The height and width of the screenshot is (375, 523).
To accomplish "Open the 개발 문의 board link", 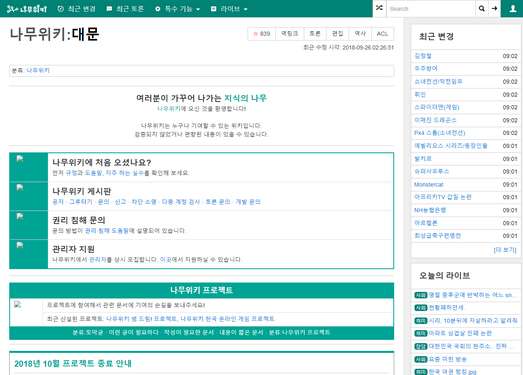I will (248, 202).
